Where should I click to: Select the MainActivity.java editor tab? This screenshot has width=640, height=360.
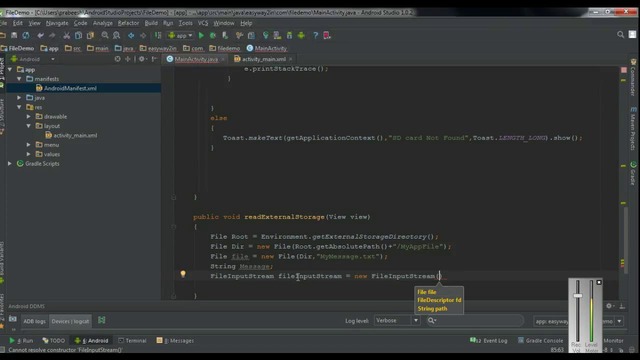point(196,59)
